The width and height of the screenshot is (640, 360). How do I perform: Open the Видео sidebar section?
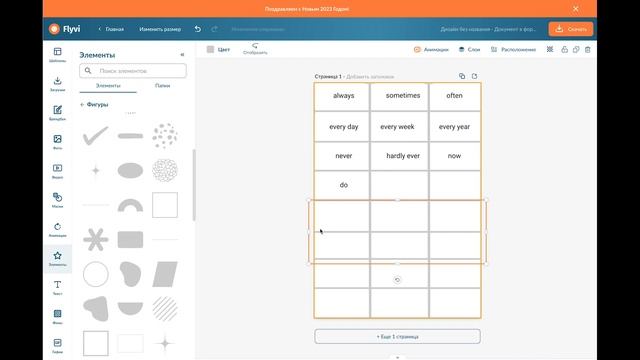(x=58, y=171)
